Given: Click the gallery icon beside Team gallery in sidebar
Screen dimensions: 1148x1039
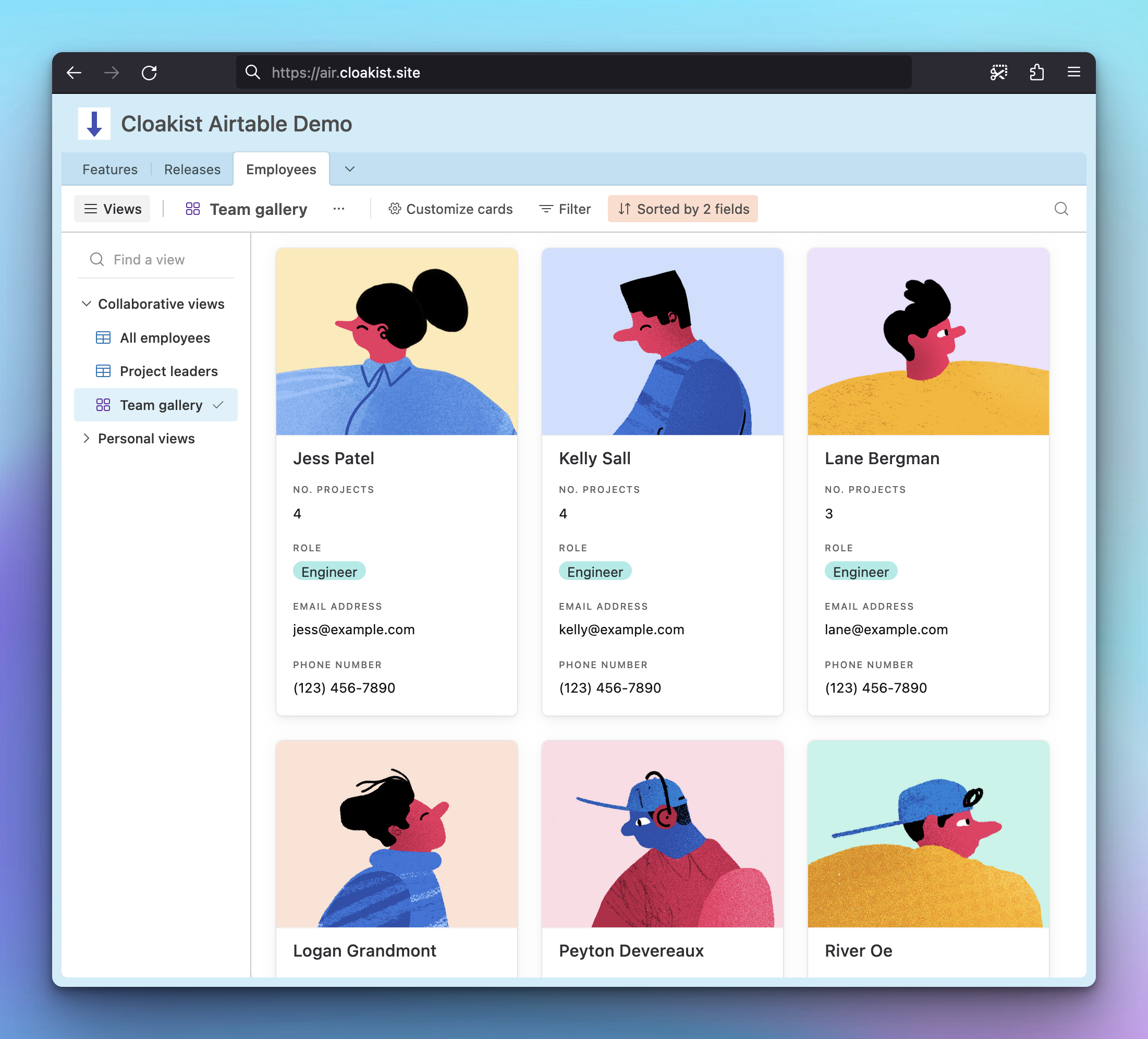Looking at the screenshot, I should (x=103, y=405).
